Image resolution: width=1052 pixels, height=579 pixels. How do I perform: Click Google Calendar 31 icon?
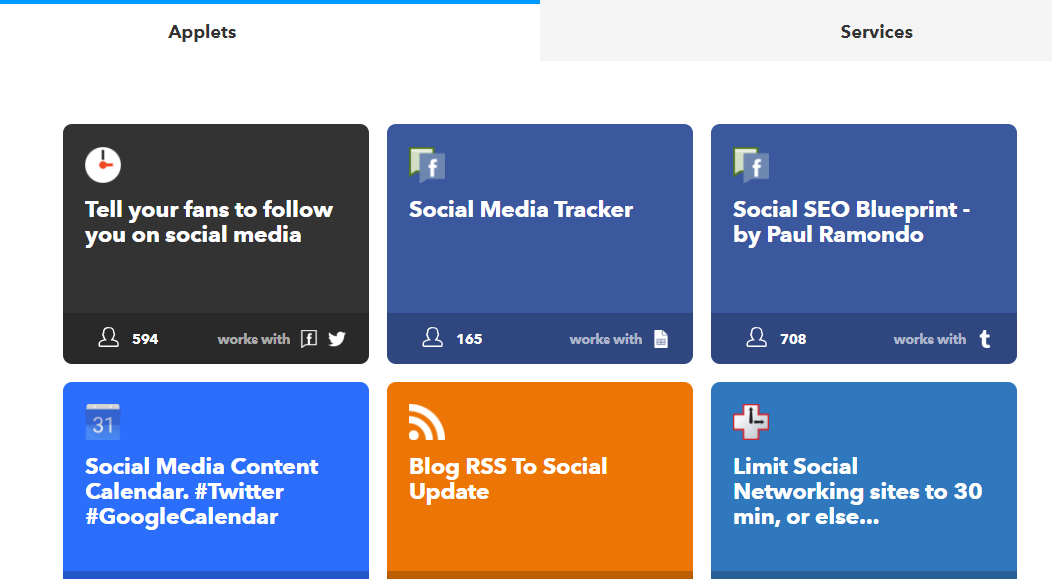click(103, 422)
